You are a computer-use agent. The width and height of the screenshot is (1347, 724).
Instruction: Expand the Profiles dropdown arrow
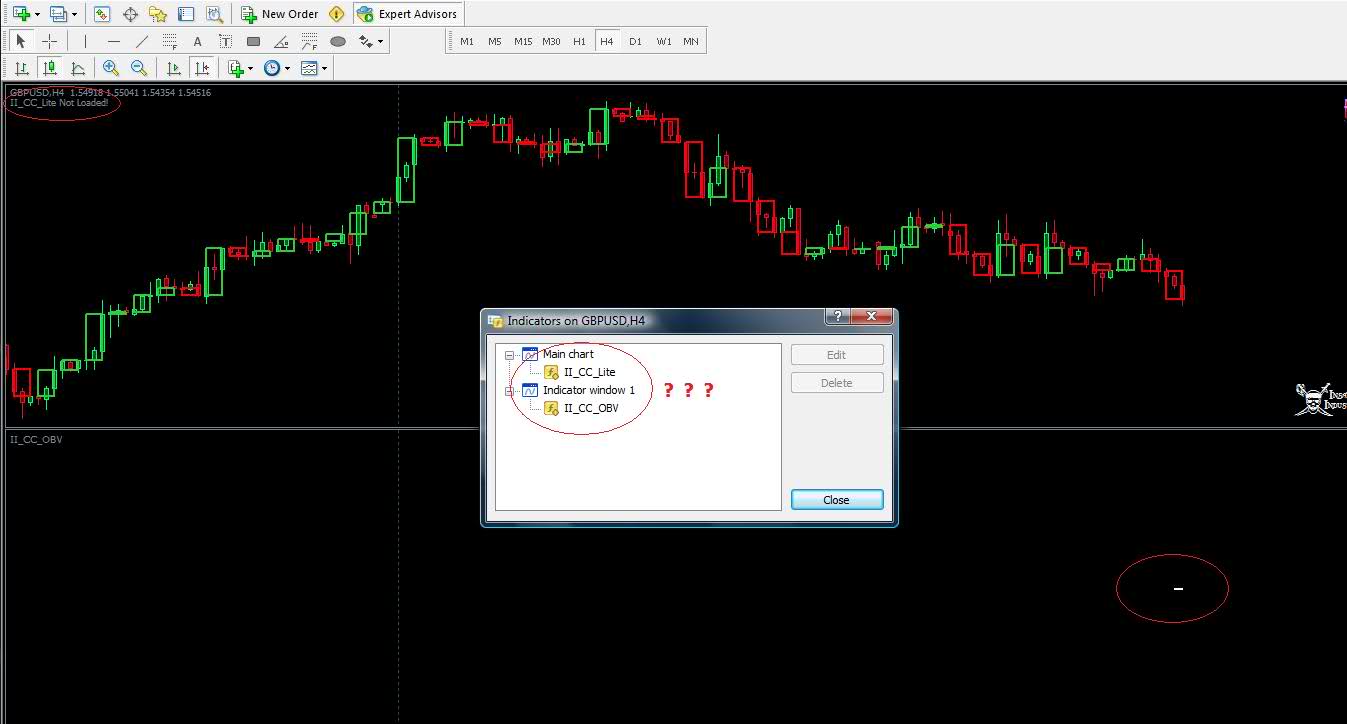[74, 14]
